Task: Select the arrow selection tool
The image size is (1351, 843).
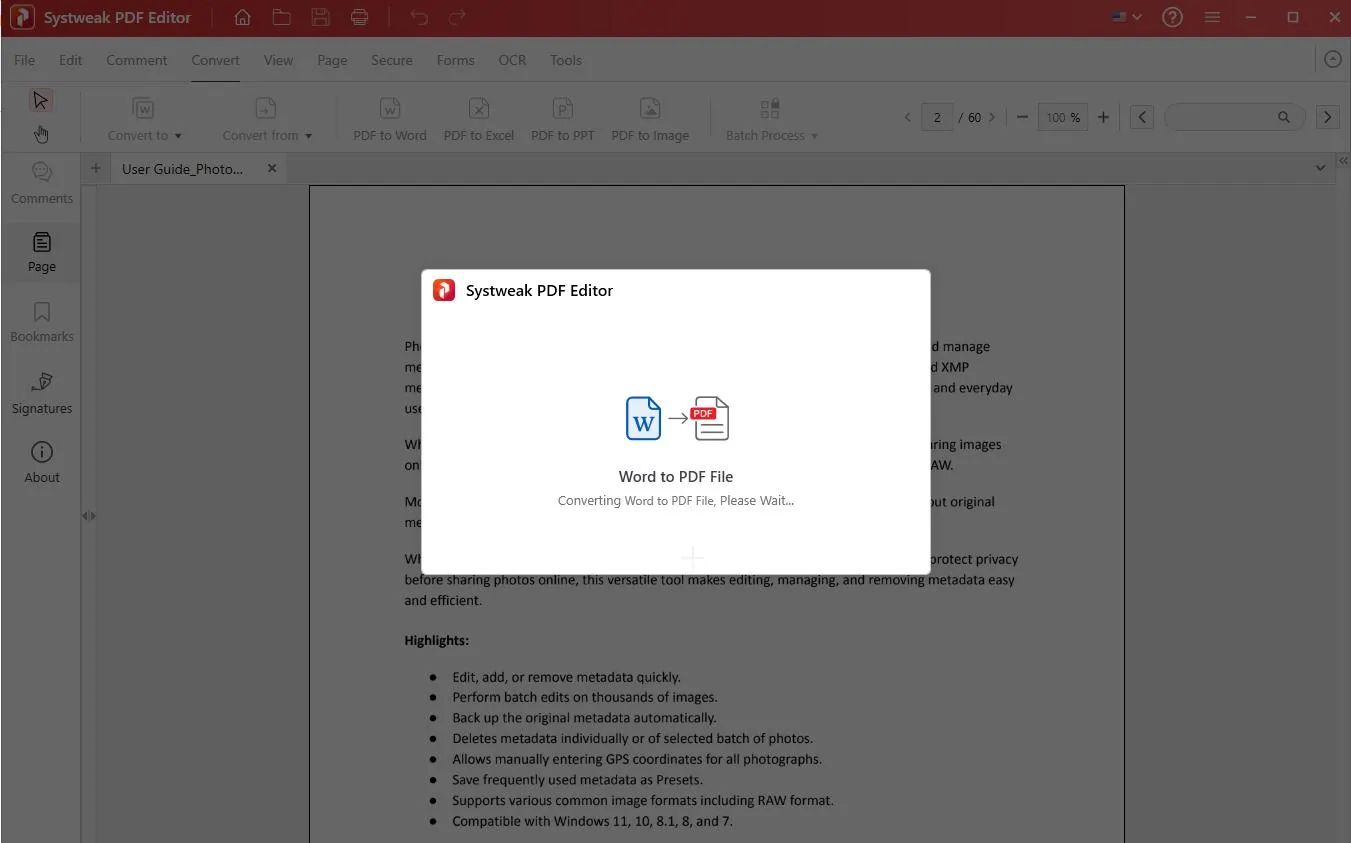Action: 41,100
